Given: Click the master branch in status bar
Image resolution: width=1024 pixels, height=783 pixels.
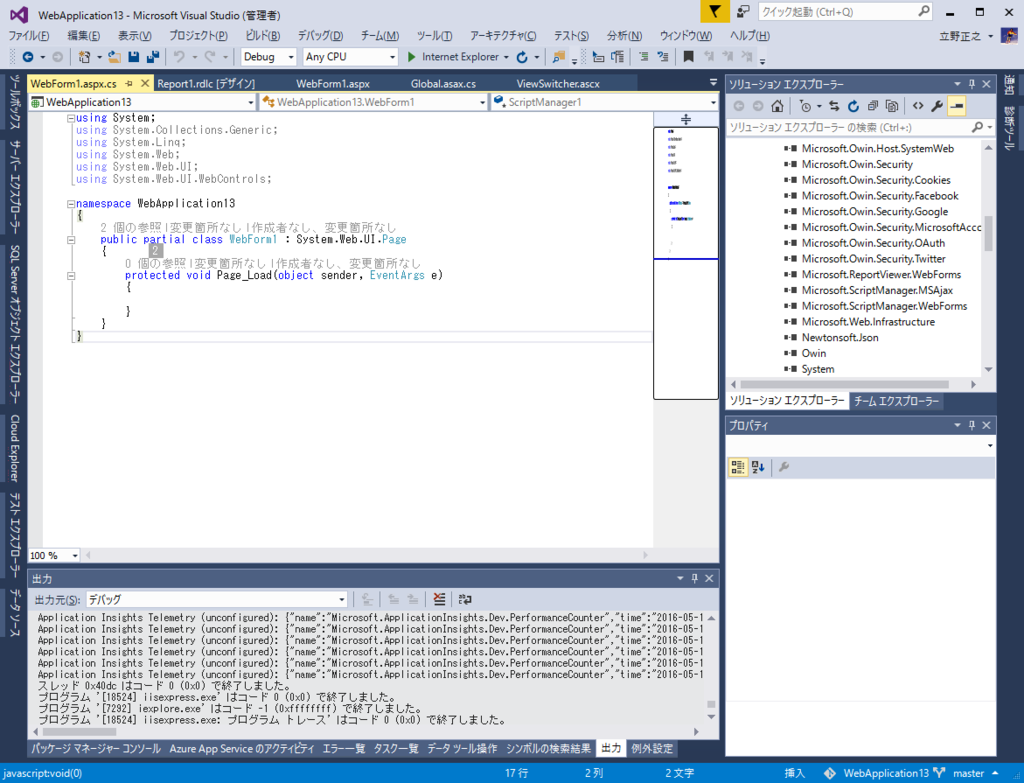Looking at the screenshot, I should point(968,773).
